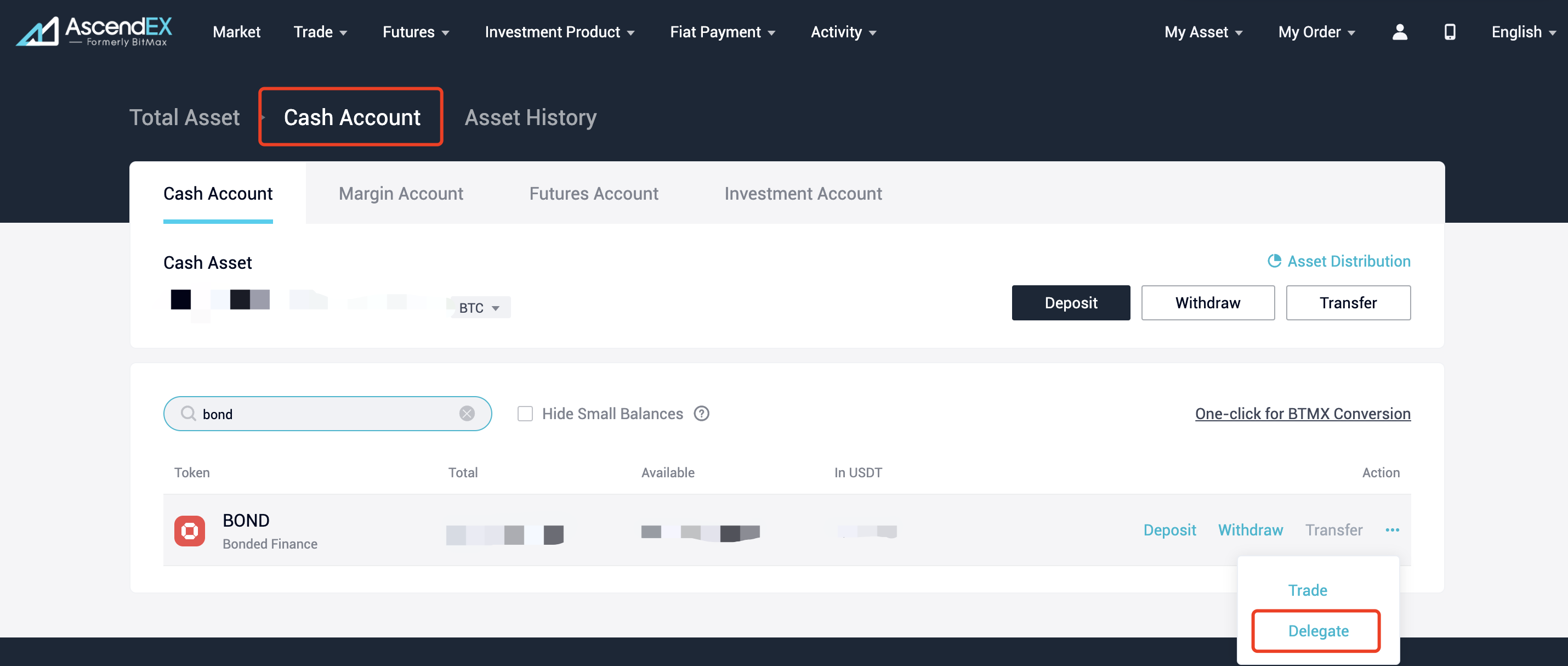Image resolution: width=1568 pixels, height=666 pixels.
Task: Click the mobile phone app icon
Action: click(x=1450, y=32)
